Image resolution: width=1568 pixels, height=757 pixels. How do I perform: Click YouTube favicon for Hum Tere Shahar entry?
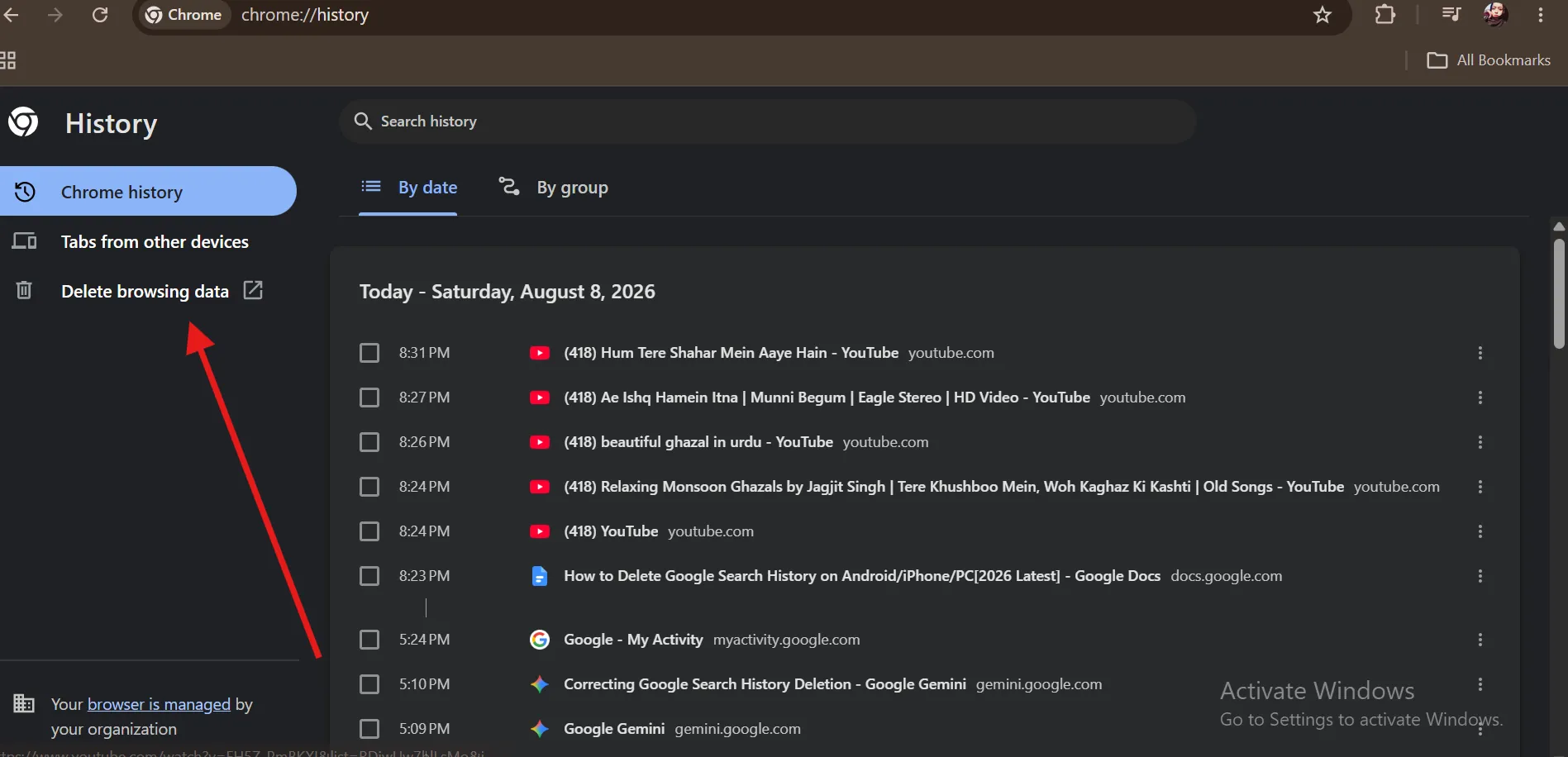[540, 353]
